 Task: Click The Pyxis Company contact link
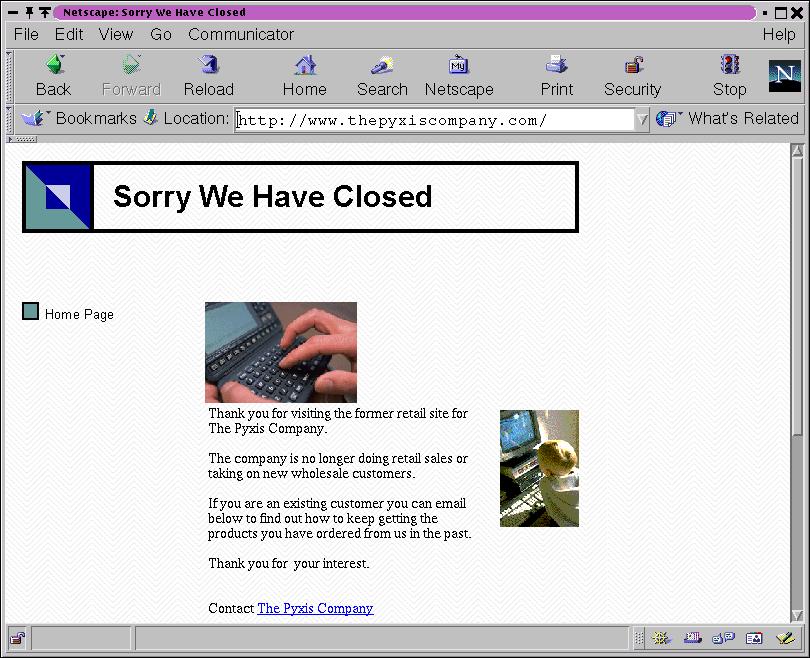[315, 608]
